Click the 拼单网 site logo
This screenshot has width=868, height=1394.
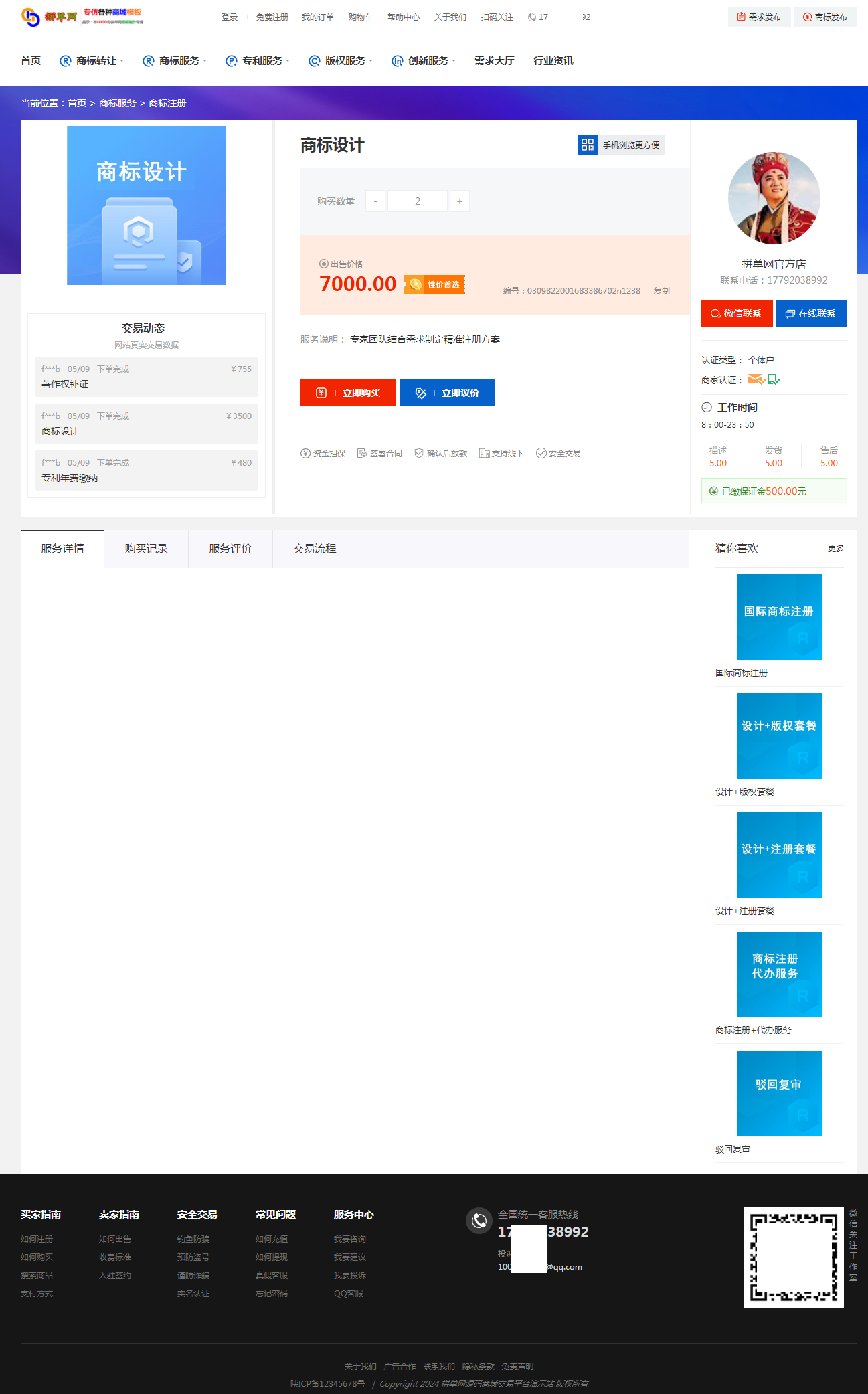click(82, 17)
